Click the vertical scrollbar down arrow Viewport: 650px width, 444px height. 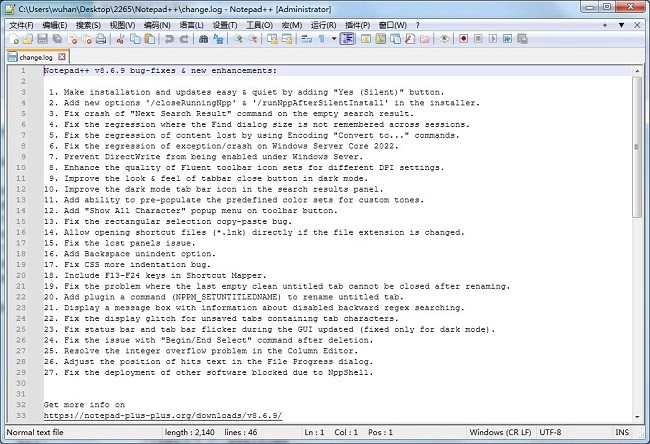pyautogui.click(x=637, y=417)
